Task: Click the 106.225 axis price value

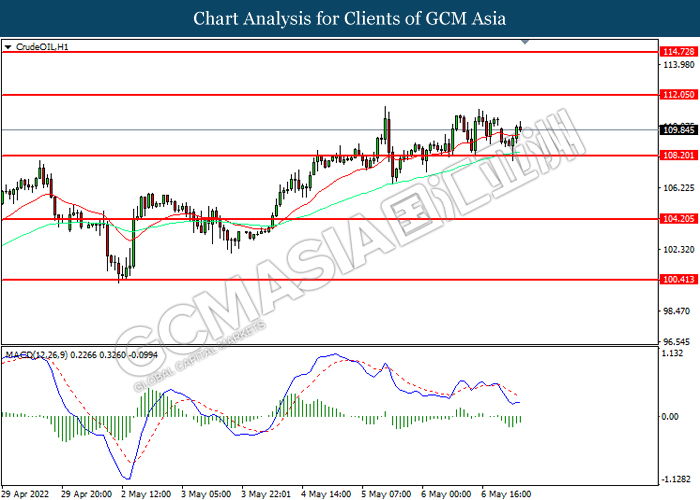Action: 679,188
